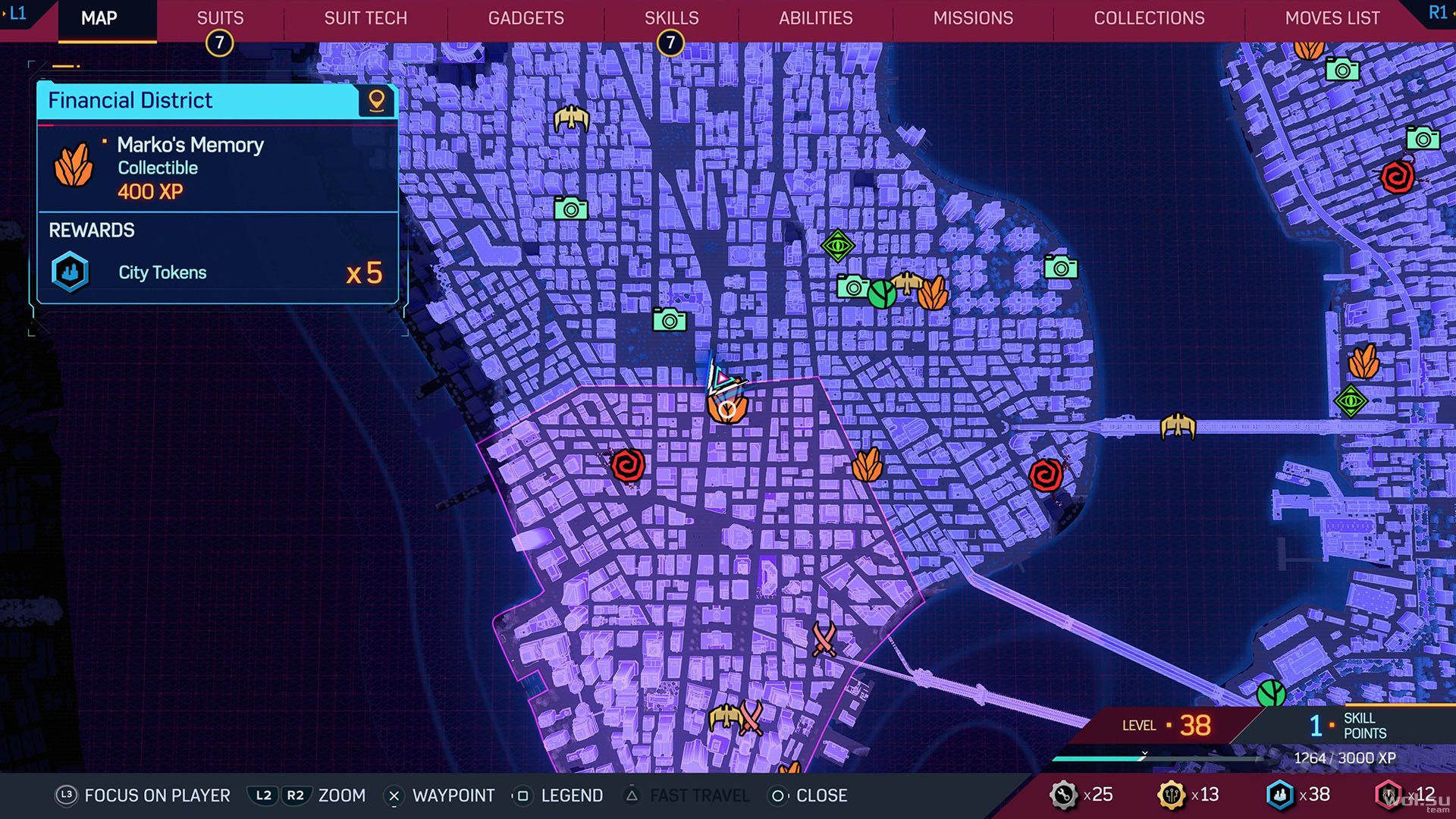Select the red spiral icon on the east waterfront

coord(1046,475)
